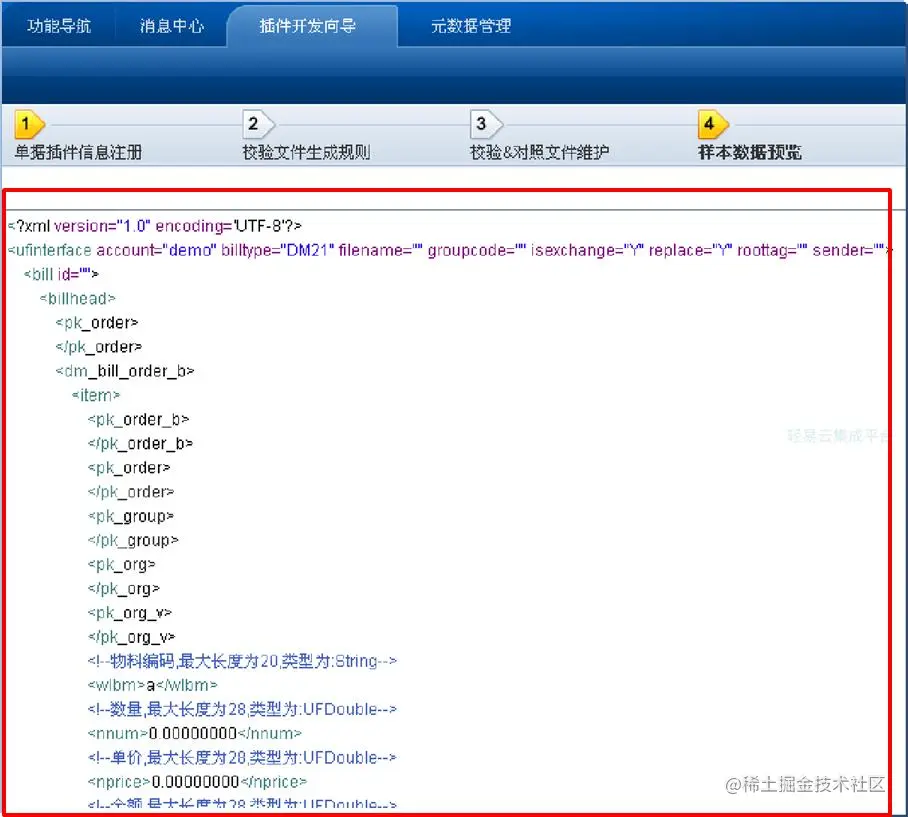The height and width of the screenshot is (817, 908).
Task: Go to 样本数据预览 step
Action: click(x=750, y=152)
